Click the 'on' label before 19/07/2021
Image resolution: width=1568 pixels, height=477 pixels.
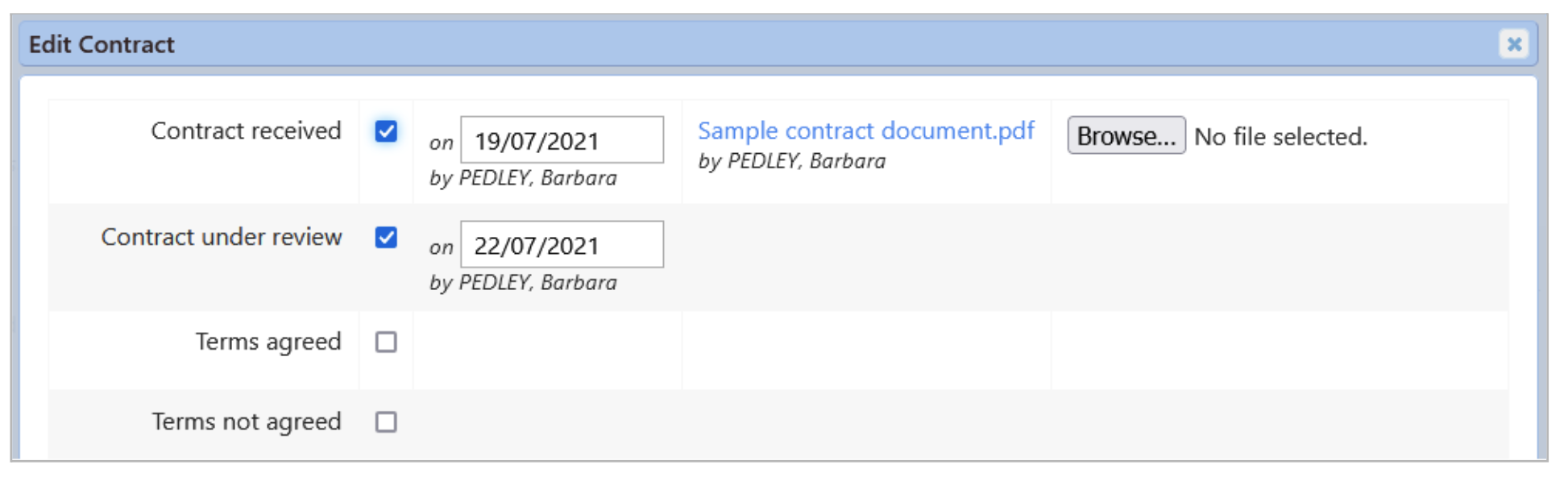point(441,143)
